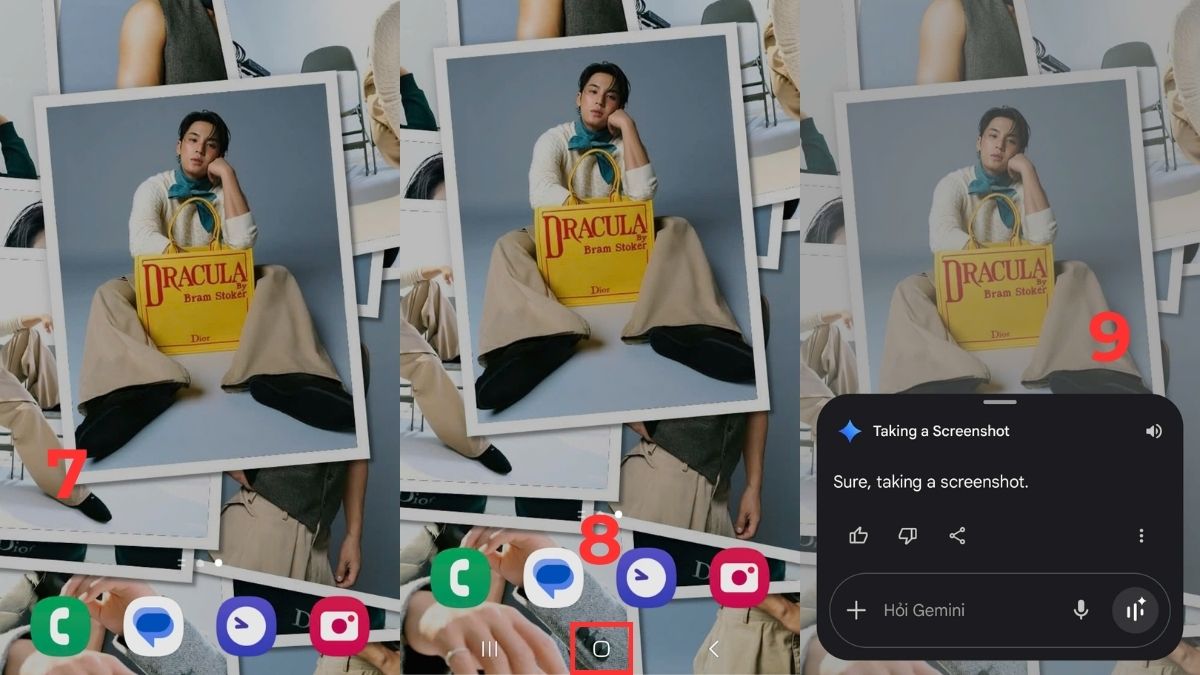
Task: Open Google Messages in the first screenshot
Action: [153, 626]
